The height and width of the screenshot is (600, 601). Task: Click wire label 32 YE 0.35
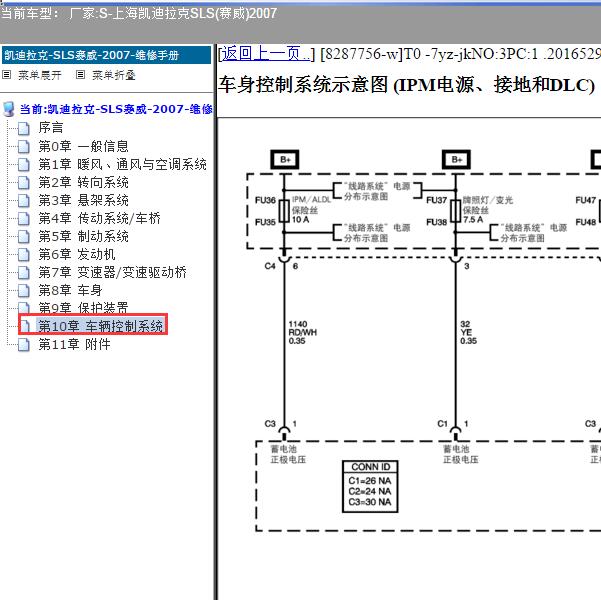[x=468, y=332]
